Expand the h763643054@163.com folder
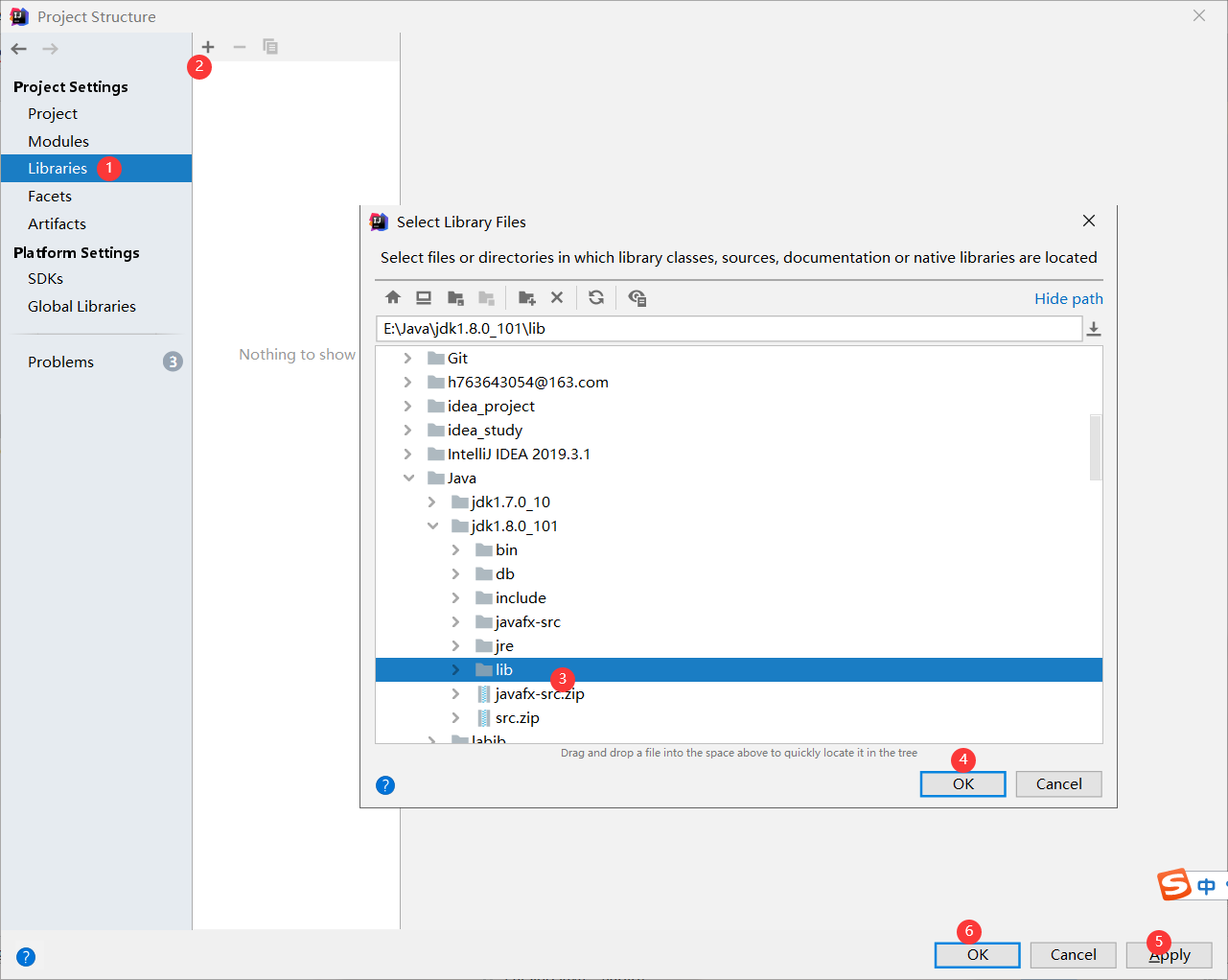Viewport: 1228px width, 980px height. coord(408,382)
